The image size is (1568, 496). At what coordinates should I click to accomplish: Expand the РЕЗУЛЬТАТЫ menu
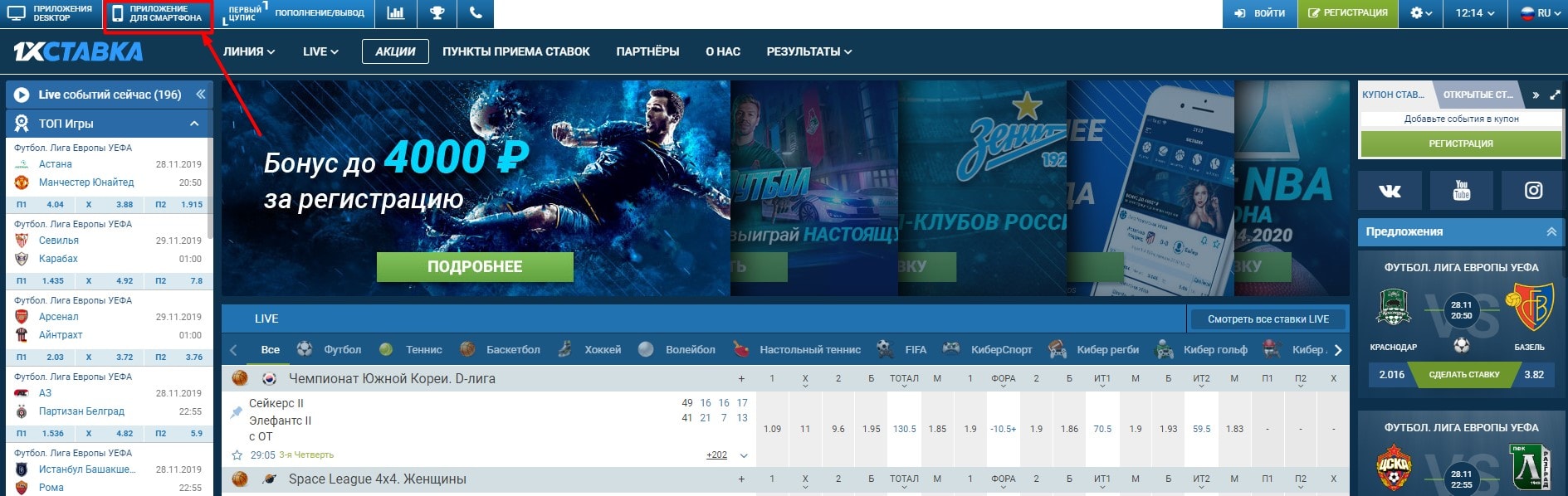tap(809, 51)
